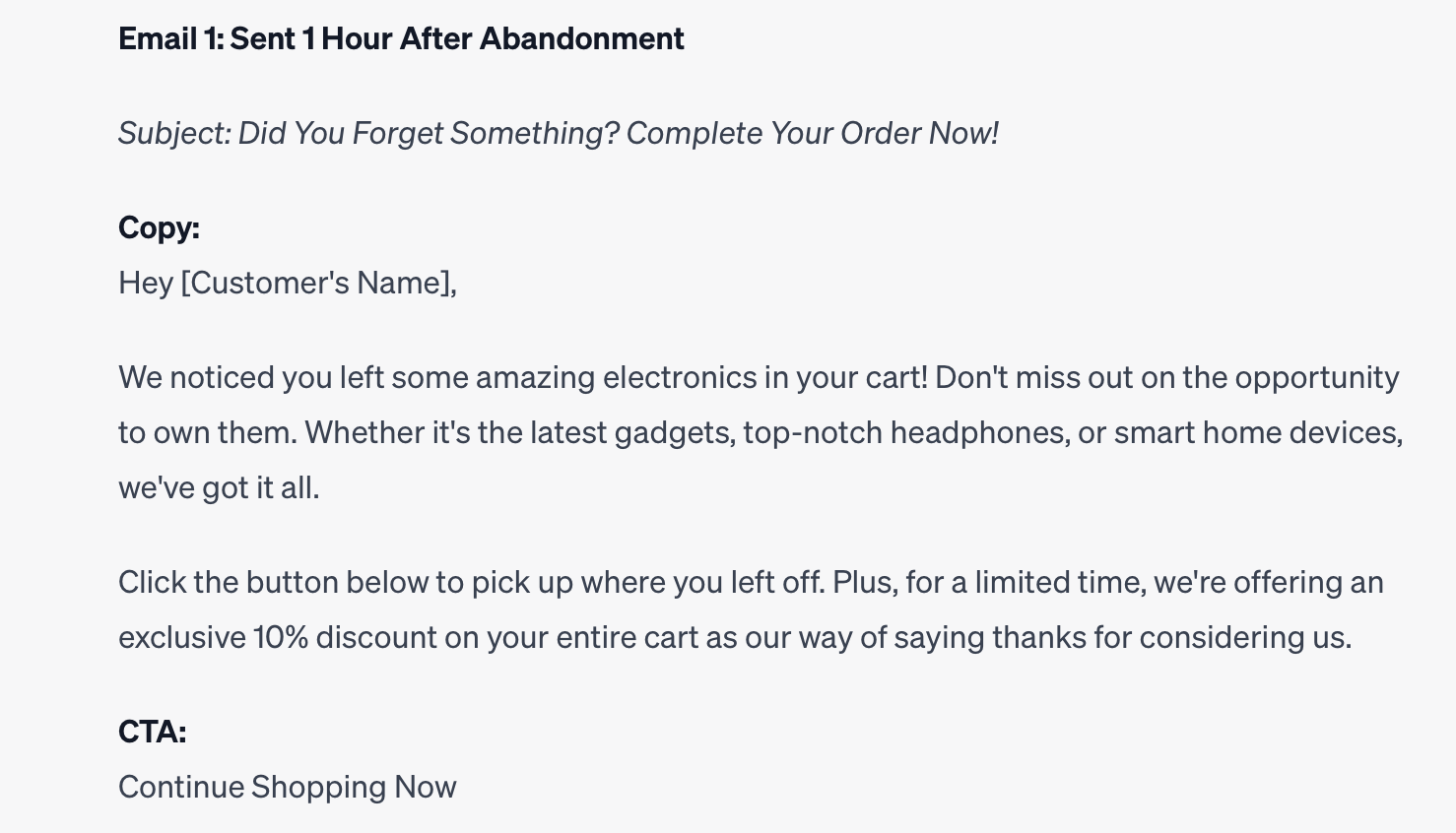Image resolution: width=1456 pixels, height=833 pixels.
Task: Click the "[Customer's Name]" placeholder
Action: point(318,283)
